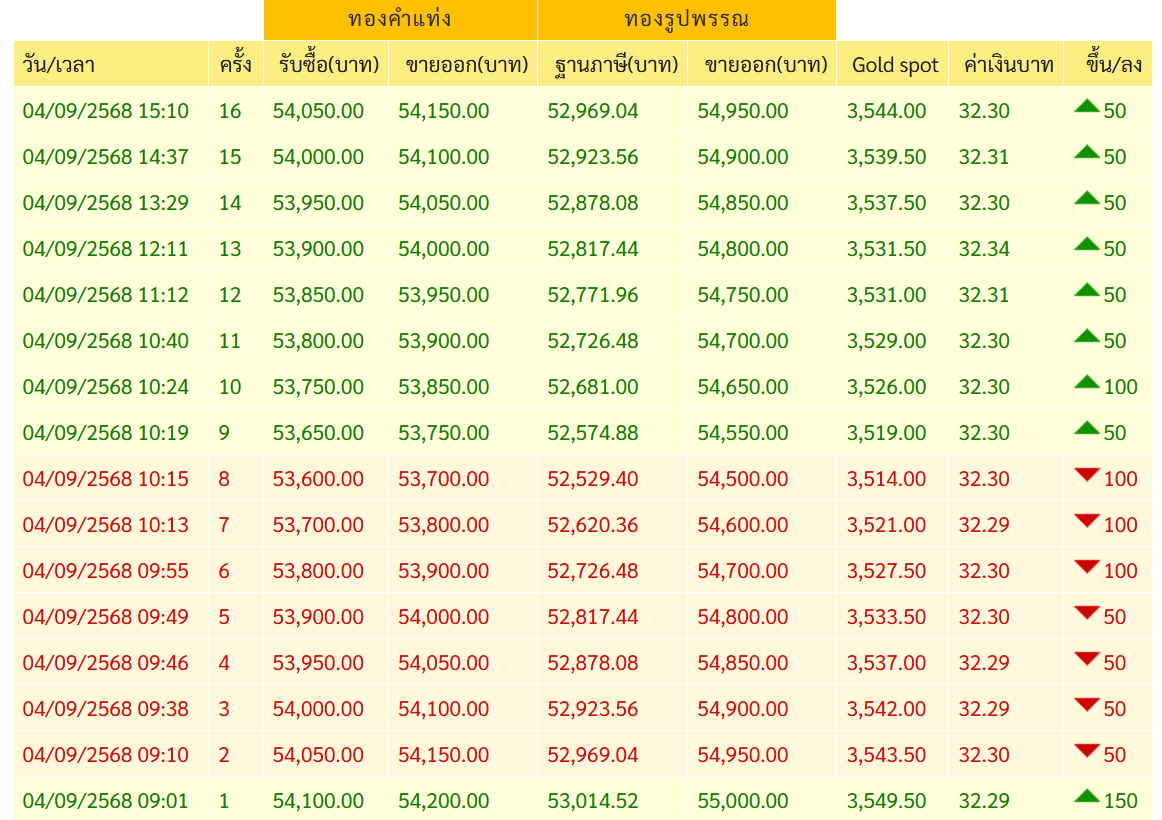Click Gold spot value 3,549.50
Screen dimensions: 1162x820
(x=886, y=800)
